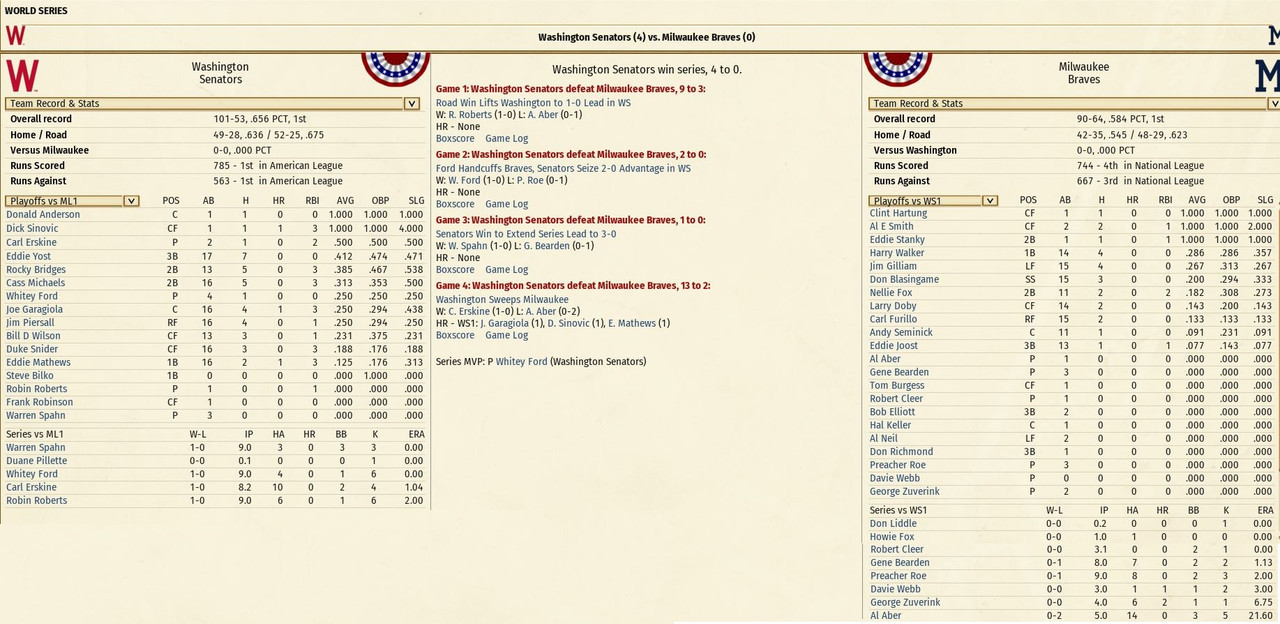Click the Washington W logo in header bar
Viewport: 1280px width, 624px height.
click(15, 36)
